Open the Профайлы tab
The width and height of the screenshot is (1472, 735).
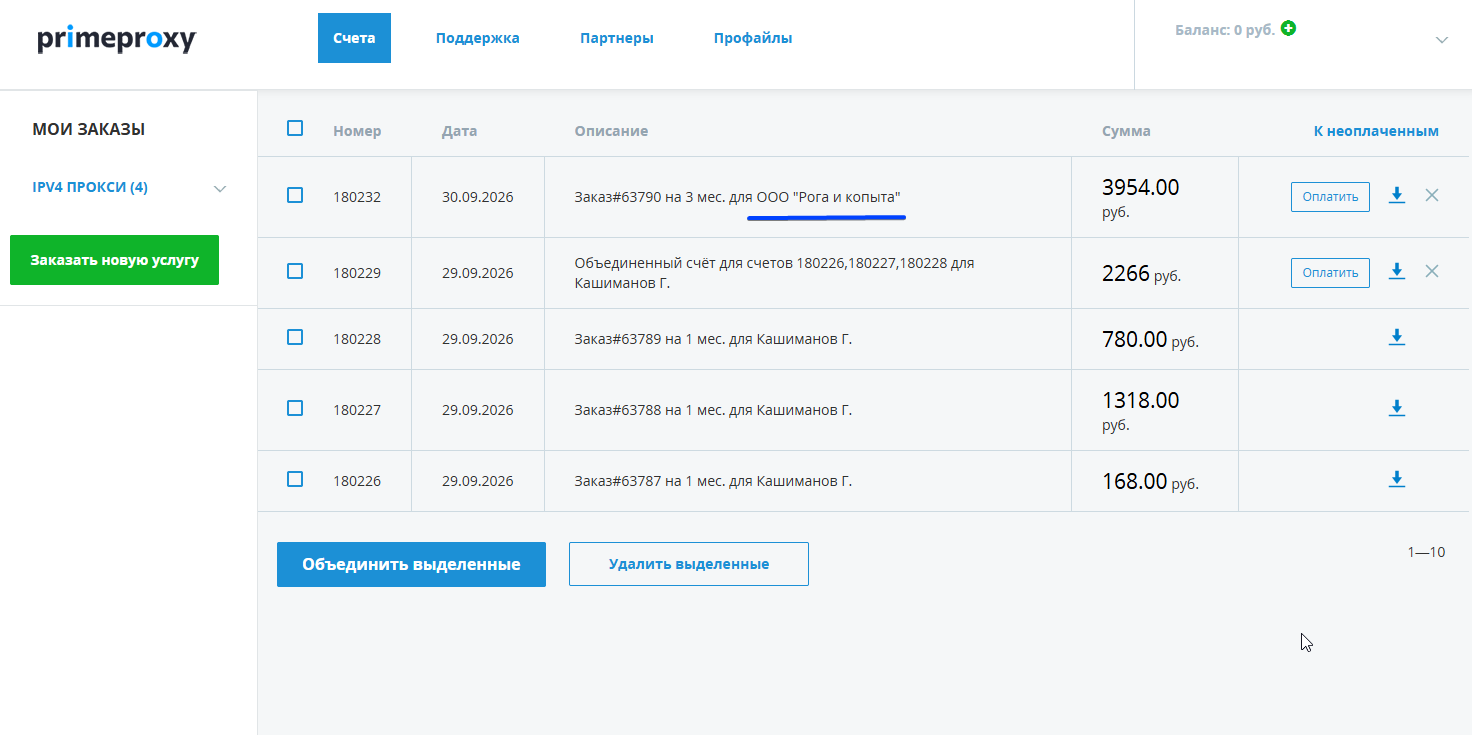pos(753,38)
